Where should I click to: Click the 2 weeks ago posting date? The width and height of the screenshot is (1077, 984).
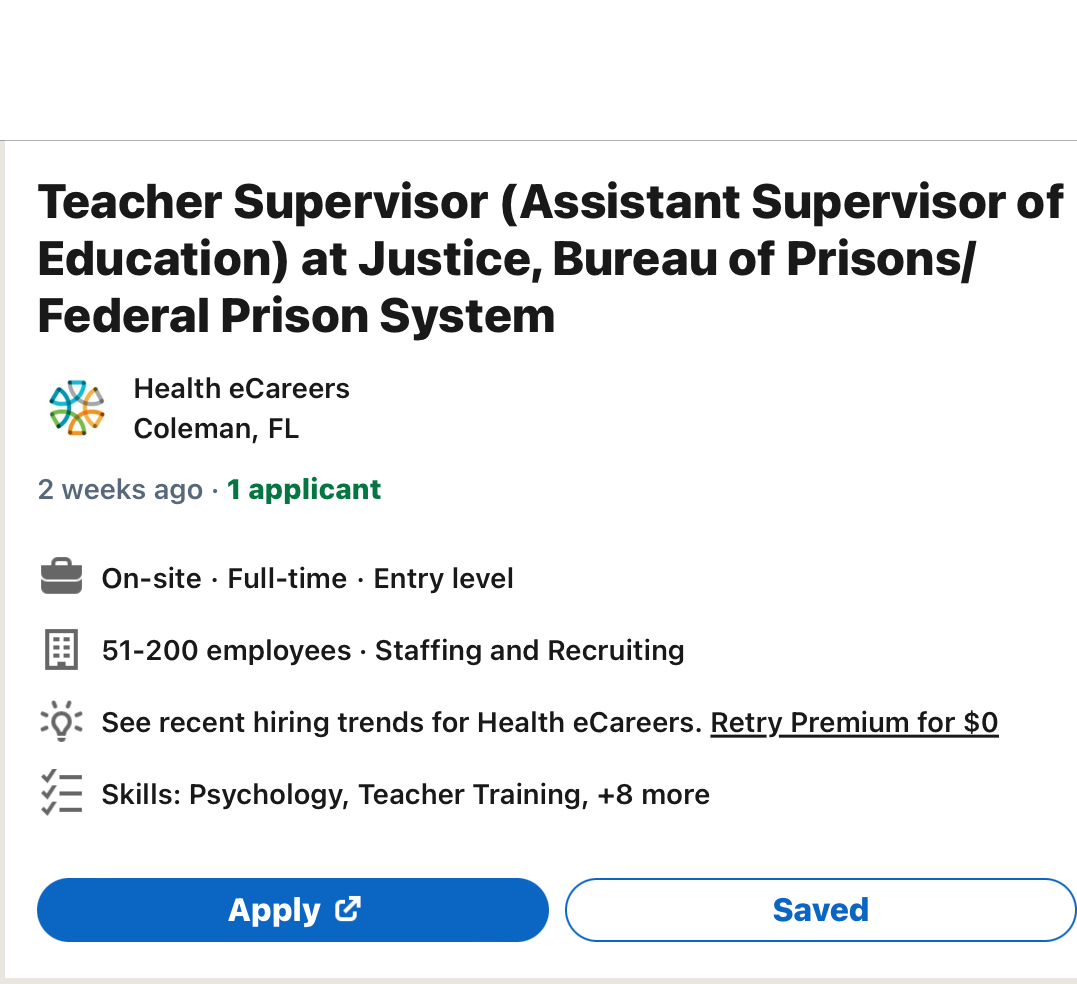coord(120,490)
